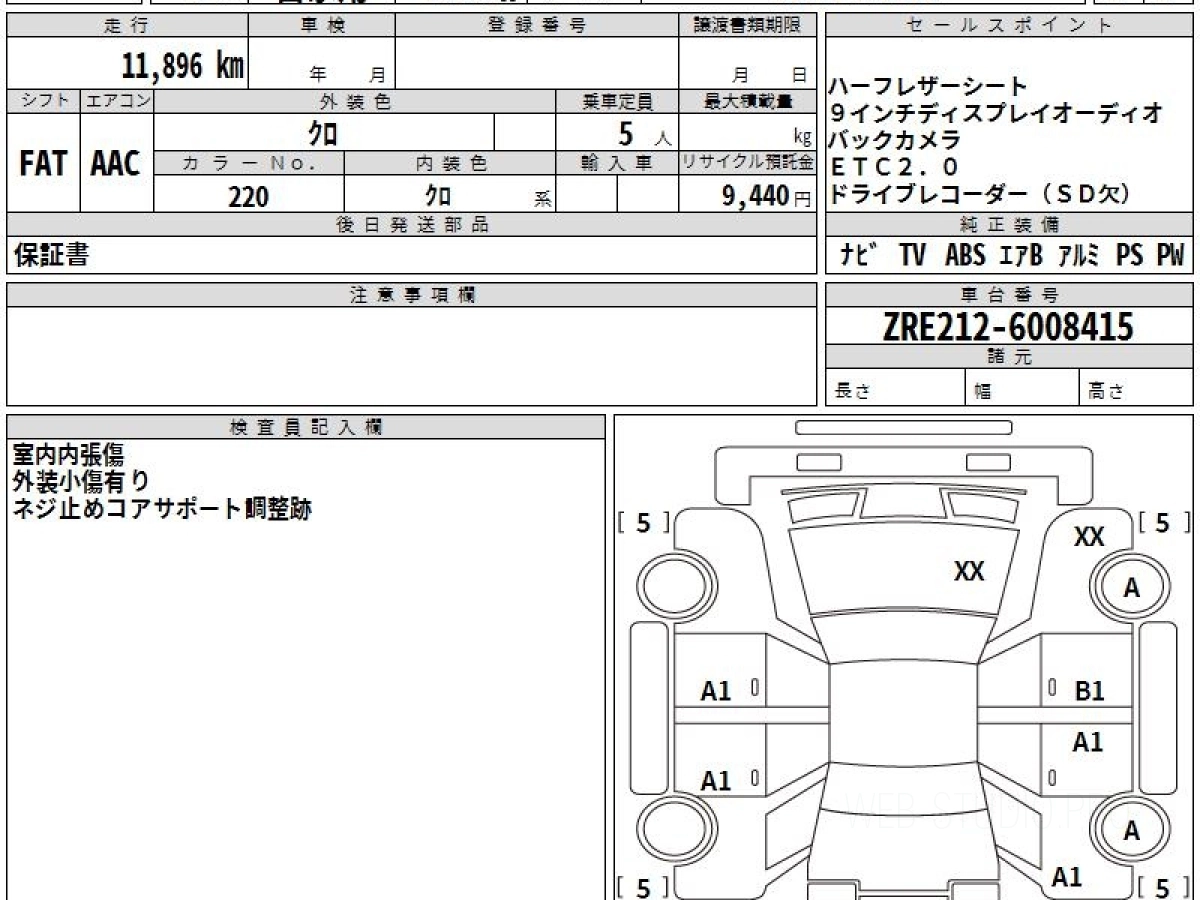Click the color number 220

point(249,197)
